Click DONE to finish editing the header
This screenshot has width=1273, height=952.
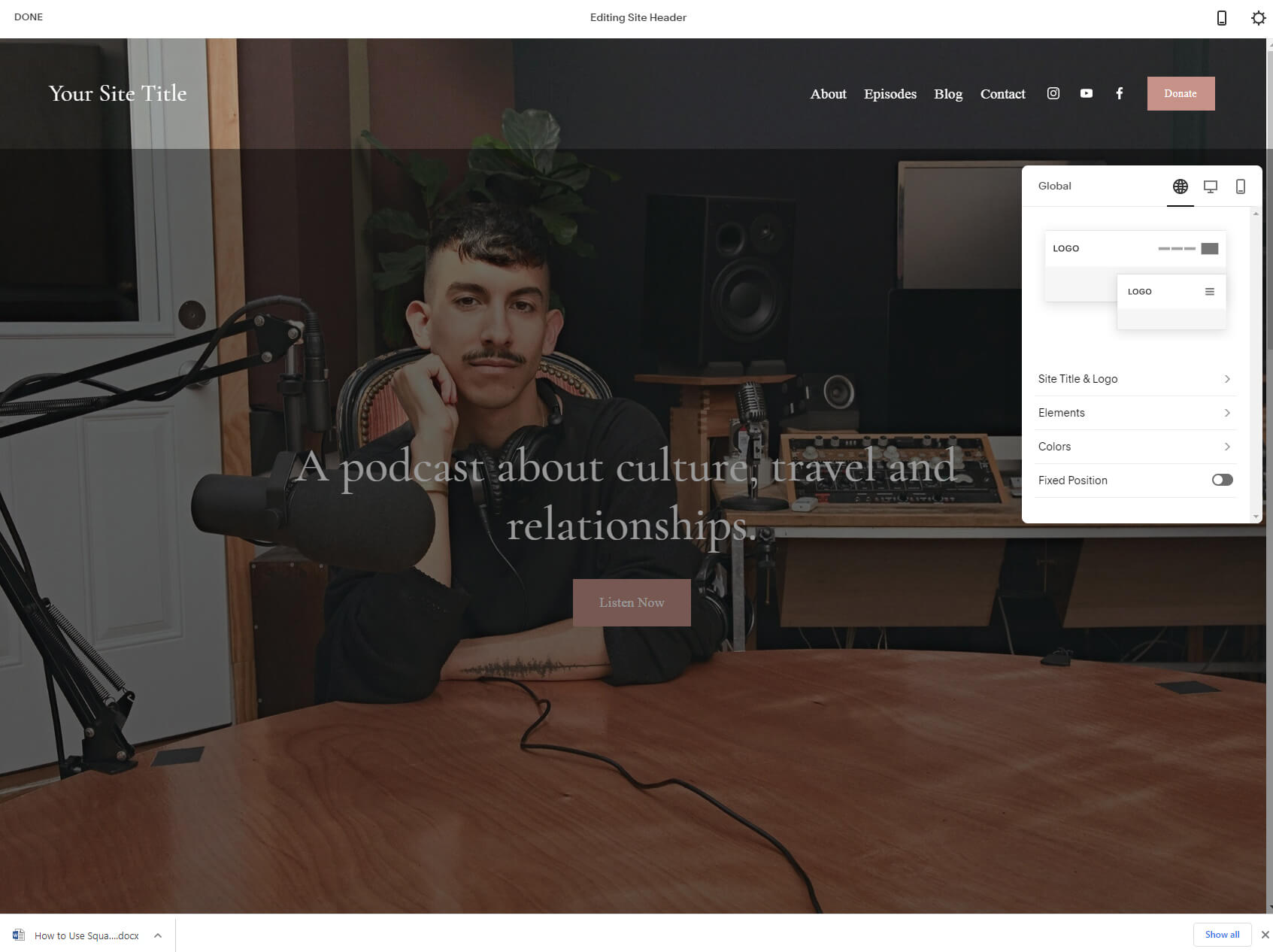pyautogui.click(x=28, y=17)
